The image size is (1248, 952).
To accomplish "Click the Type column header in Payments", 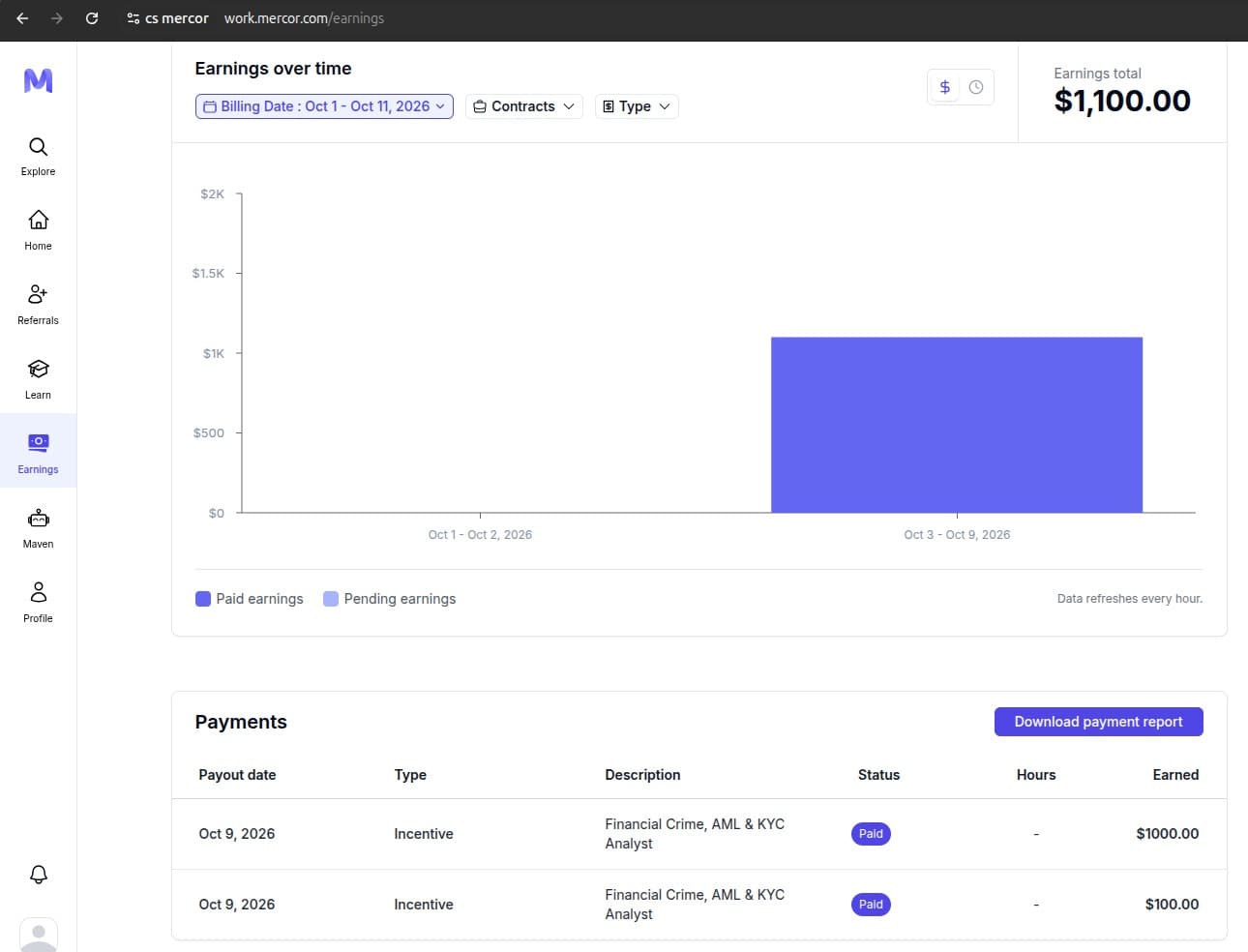I will coord(410,775).
